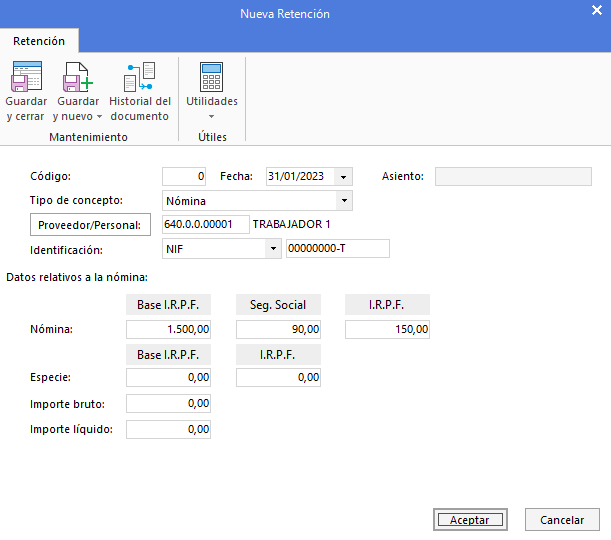This screenshot has width=611, height=540.
Task: Click the Importe líquido field
Action: [x=168, y=429]
